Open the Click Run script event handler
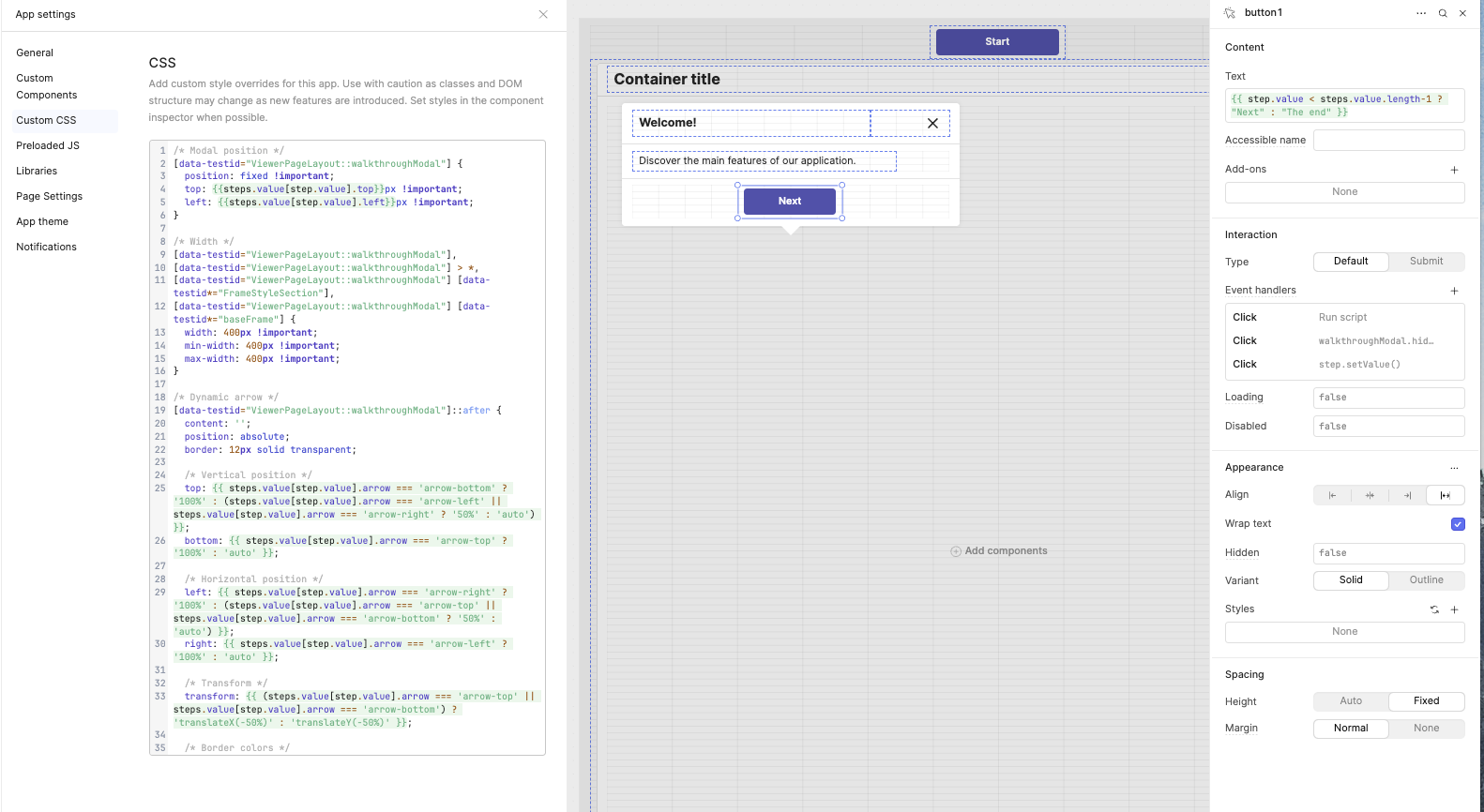This screenshot has width=1484, height=812. tap(1343, 318)
